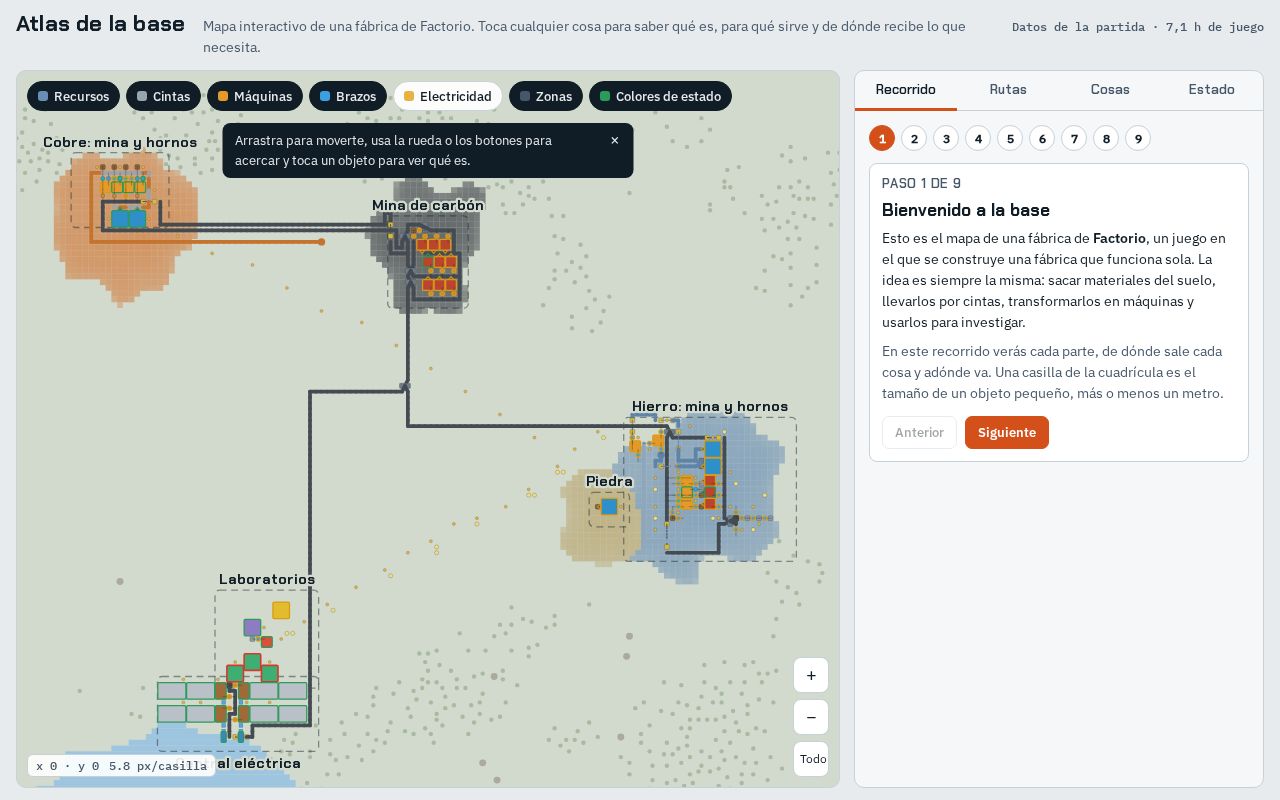1280x800 pixels.
Task: Click the Laboratorios zone label
Action: [x=267, y=579]
